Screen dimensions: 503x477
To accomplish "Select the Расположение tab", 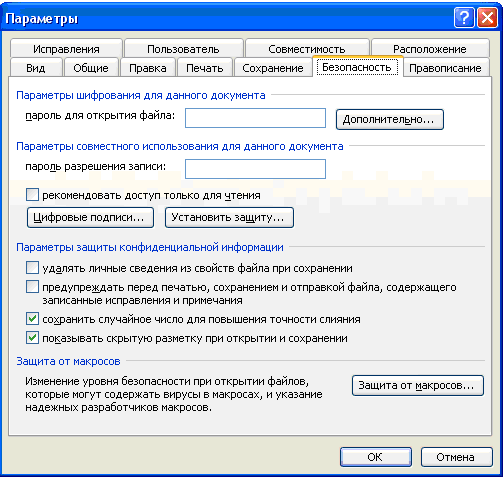I will [430, 49].
